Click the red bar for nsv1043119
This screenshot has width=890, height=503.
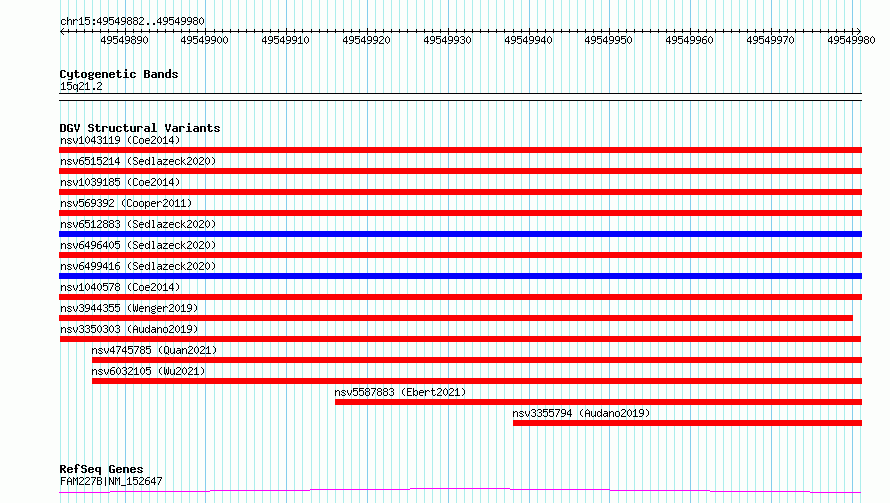pos(460,150)
